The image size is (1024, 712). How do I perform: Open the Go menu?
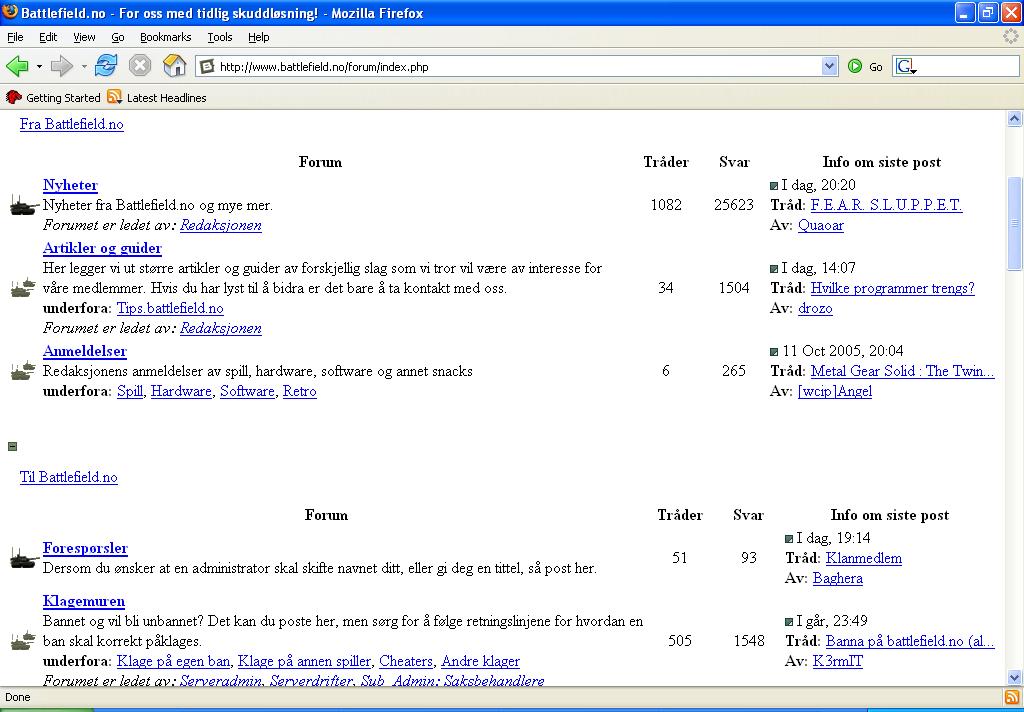pyautogui.click(x=118, y=37)
